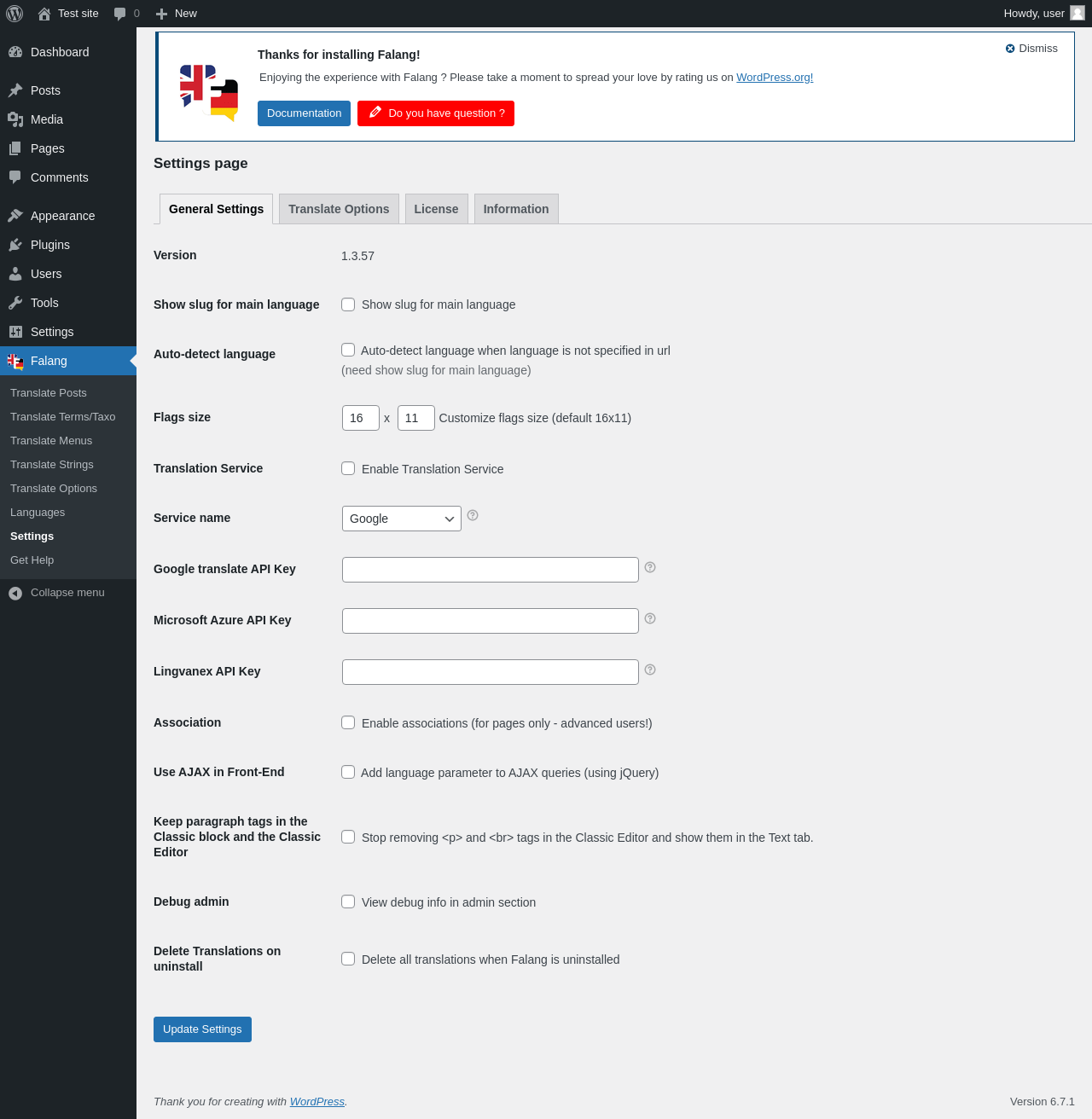The width and height of the screenshot is (1092, 1119).
Task: Click the Do you have question button
Action: pyautogui.click(x=436, y=113)
